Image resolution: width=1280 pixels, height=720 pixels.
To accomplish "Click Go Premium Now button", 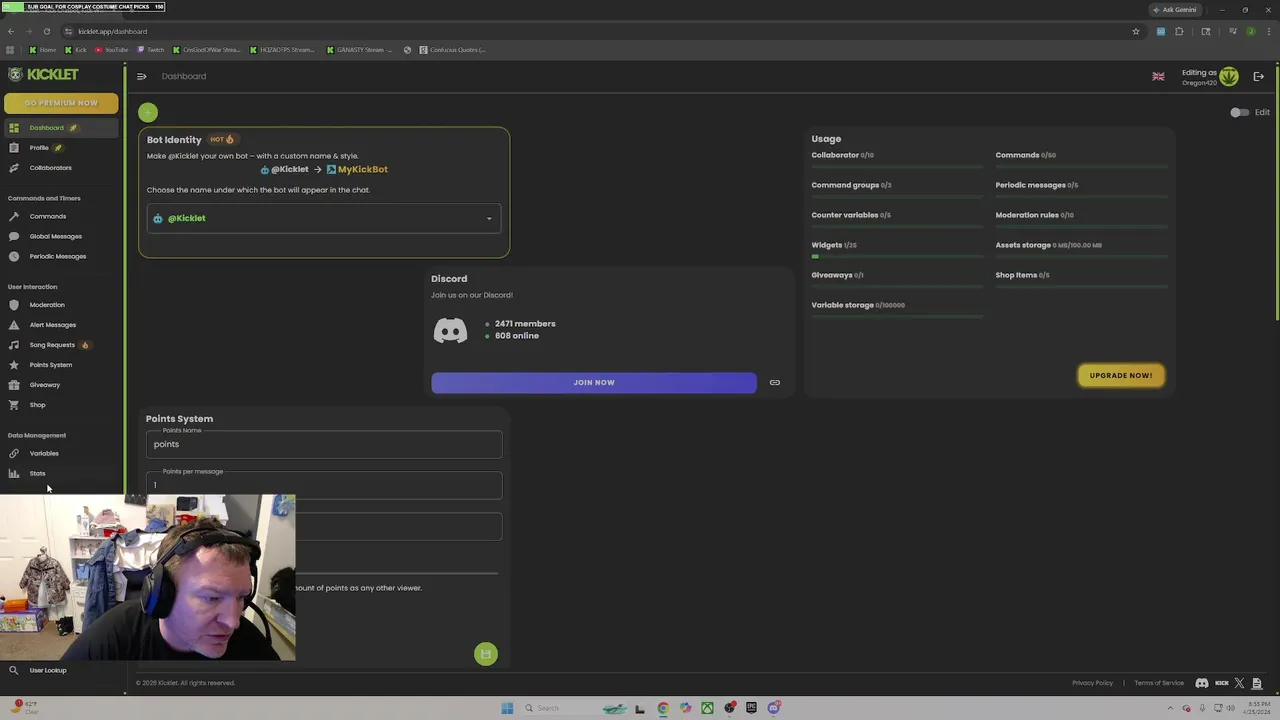I will 61,103.
